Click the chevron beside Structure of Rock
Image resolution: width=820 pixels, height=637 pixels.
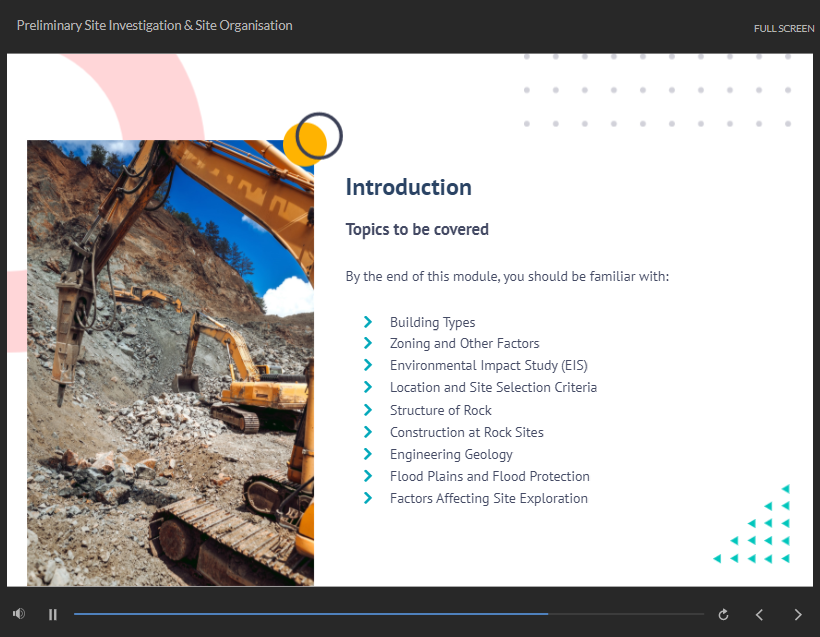[368, 410]
